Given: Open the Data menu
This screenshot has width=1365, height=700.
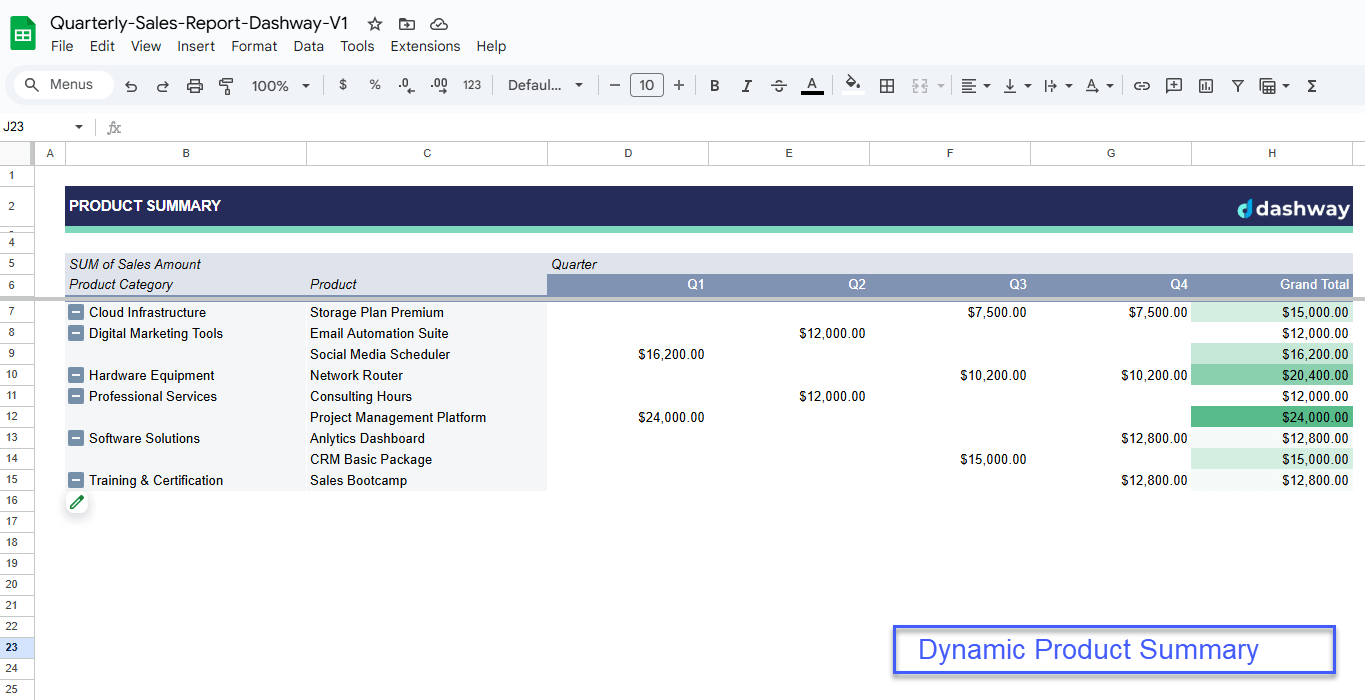Looking at the screenshot, I should click(308, 46).
